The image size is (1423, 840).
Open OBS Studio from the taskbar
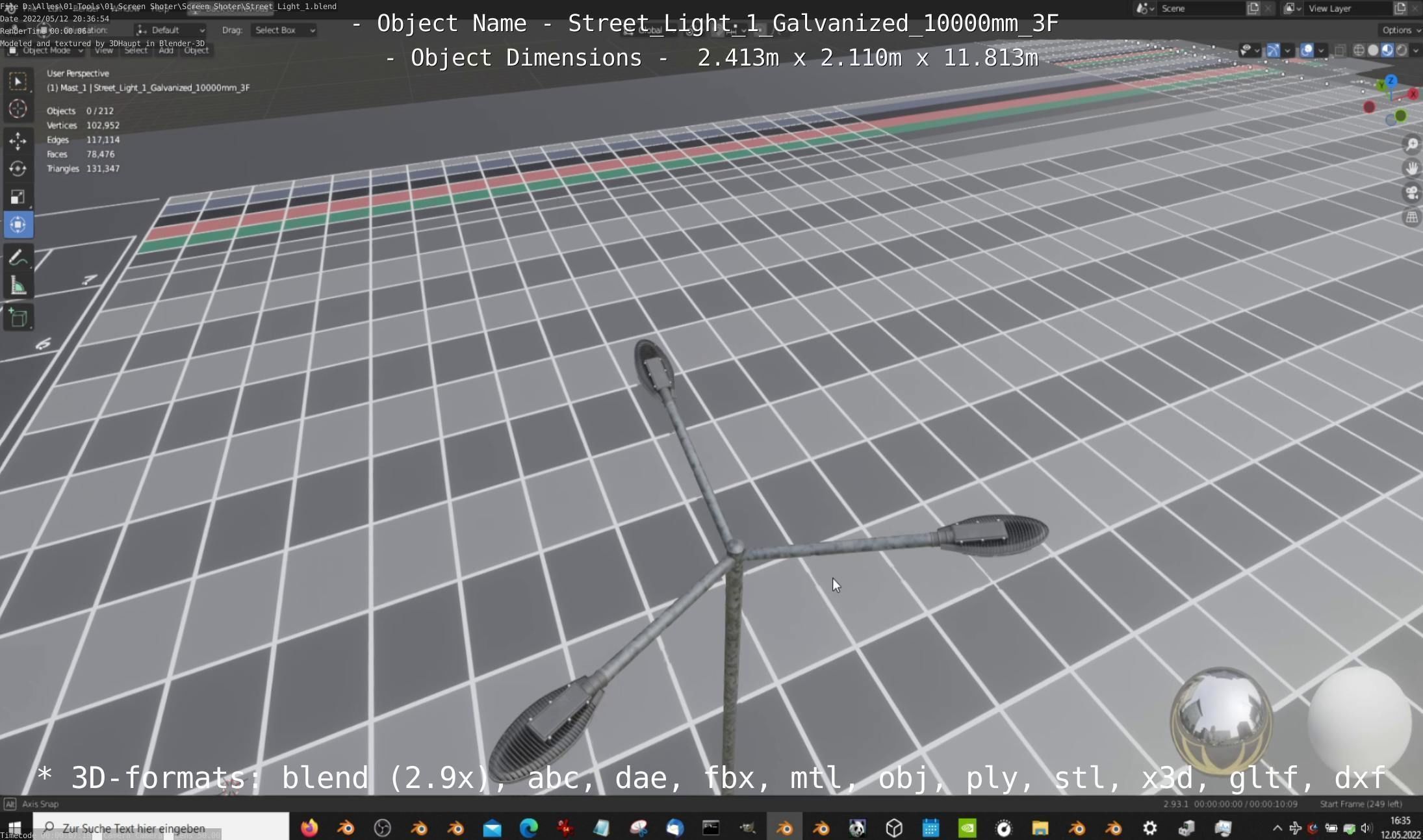[x=383, y=828]
